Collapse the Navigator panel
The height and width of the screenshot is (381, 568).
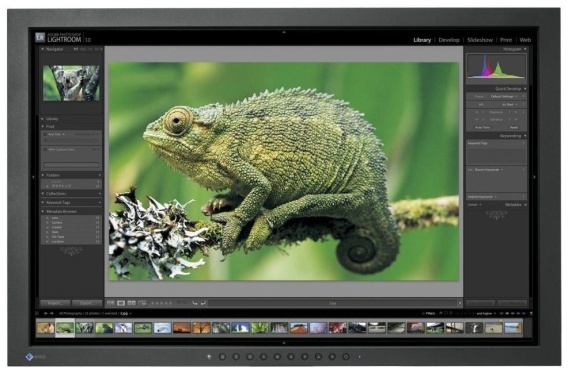(43, 49)
